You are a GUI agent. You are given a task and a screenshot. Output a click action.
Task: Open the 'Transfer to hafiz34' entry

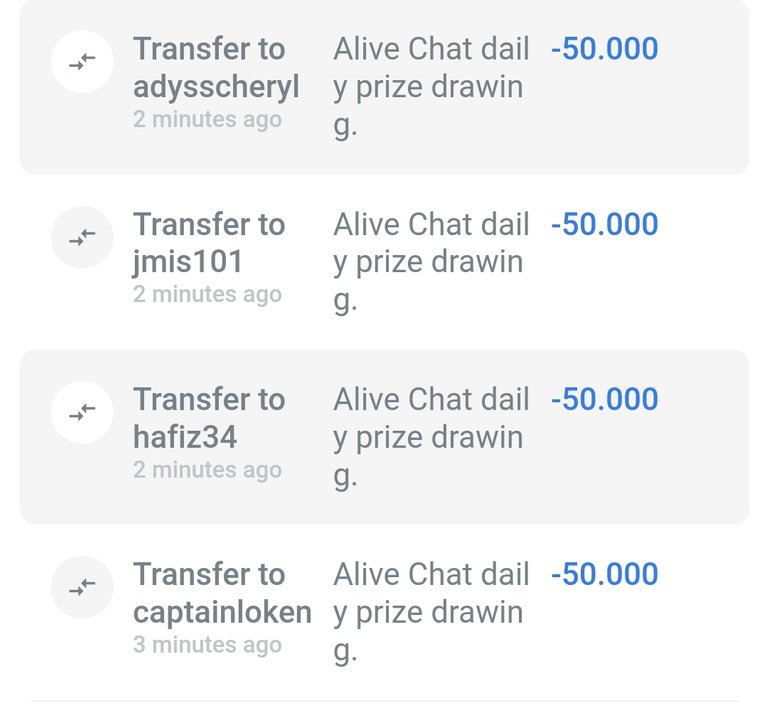(x=384, y=437)
